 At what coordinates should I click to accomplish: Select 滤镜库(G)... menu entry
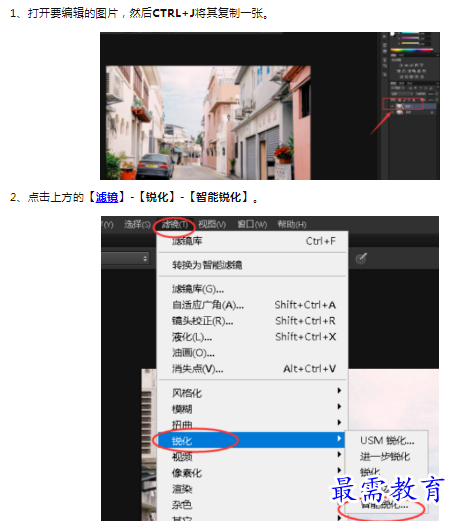click(x=252, y=289)
